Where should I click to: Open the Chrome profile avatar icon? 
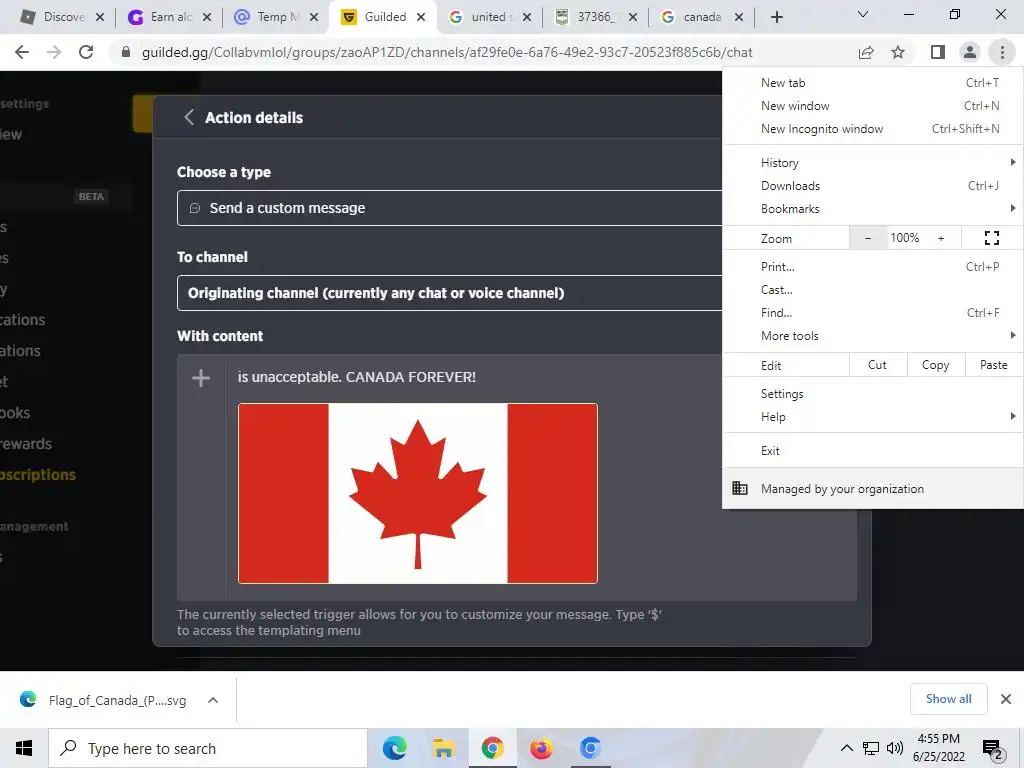970,52
